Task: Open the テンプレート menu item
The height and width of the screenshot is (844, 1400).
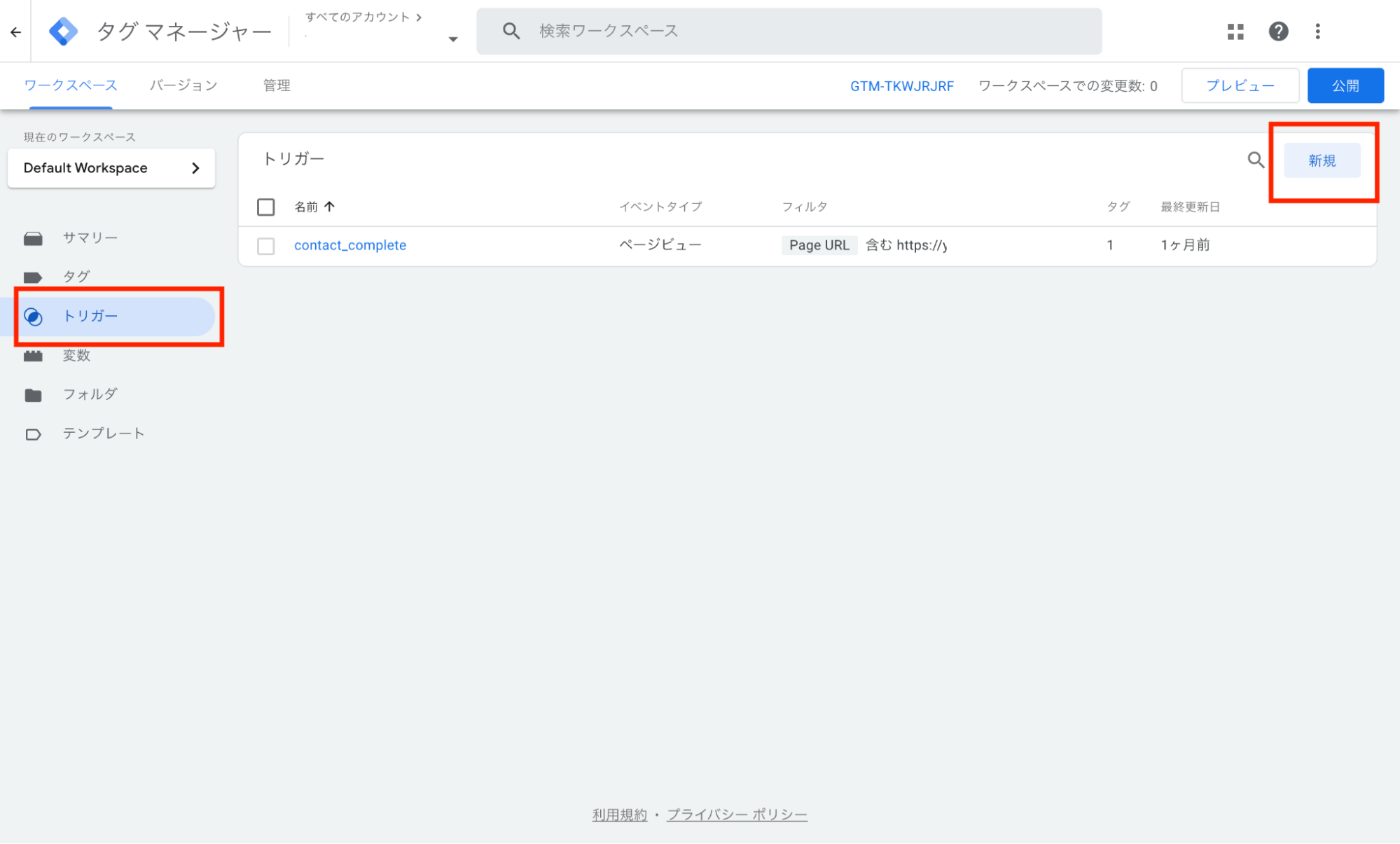Action: [104, 434]
